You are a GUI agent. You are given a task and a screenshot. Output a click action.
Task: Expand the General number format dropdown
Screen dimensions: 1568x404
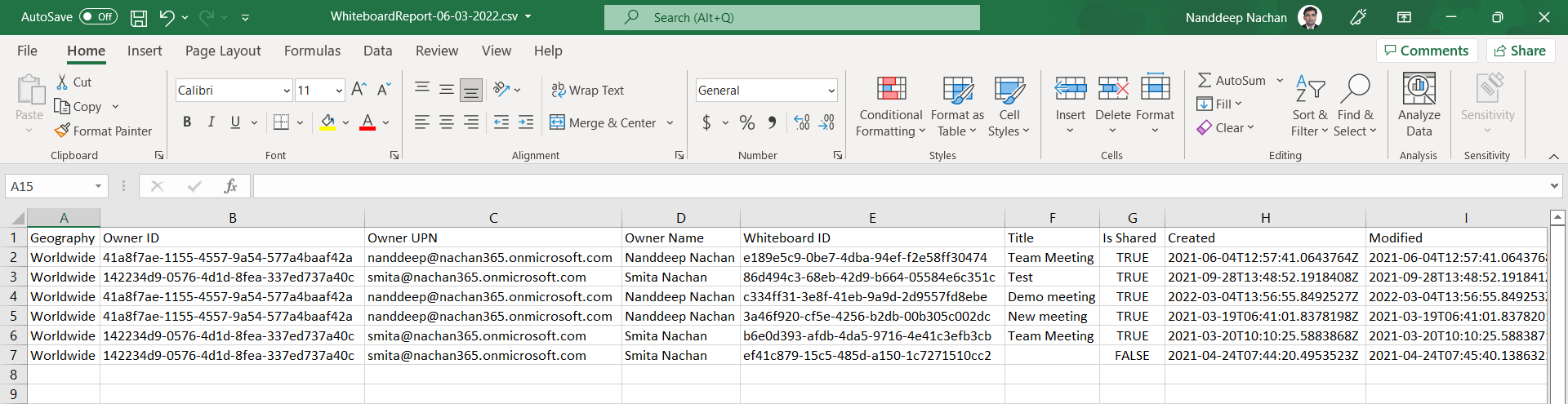coord(831,91)
